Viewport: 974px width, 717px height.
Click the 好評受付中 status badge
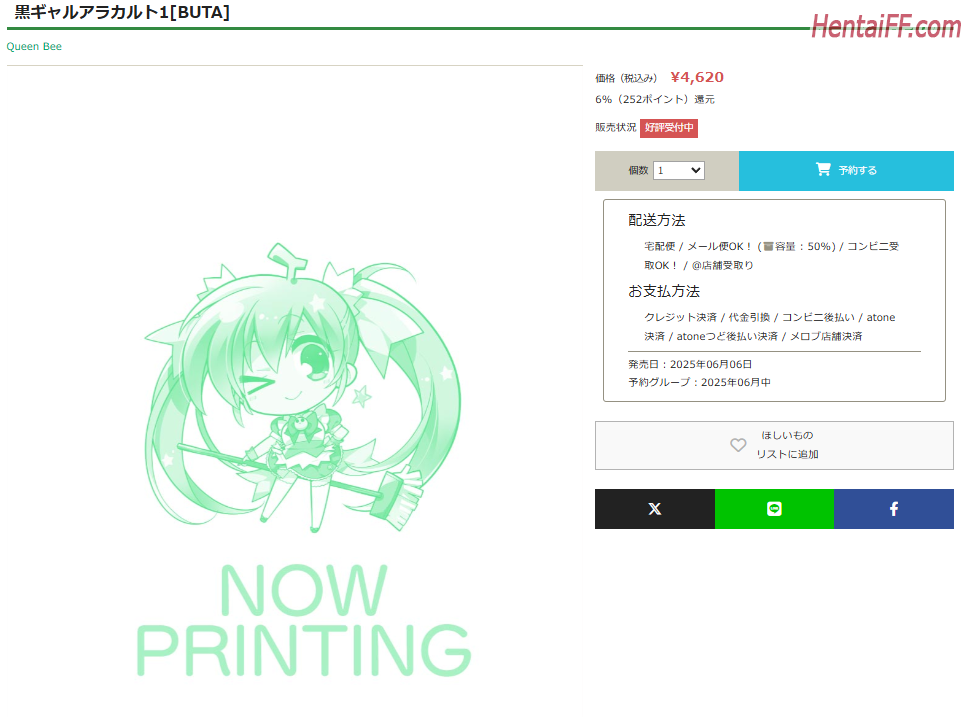click(669, 128)
